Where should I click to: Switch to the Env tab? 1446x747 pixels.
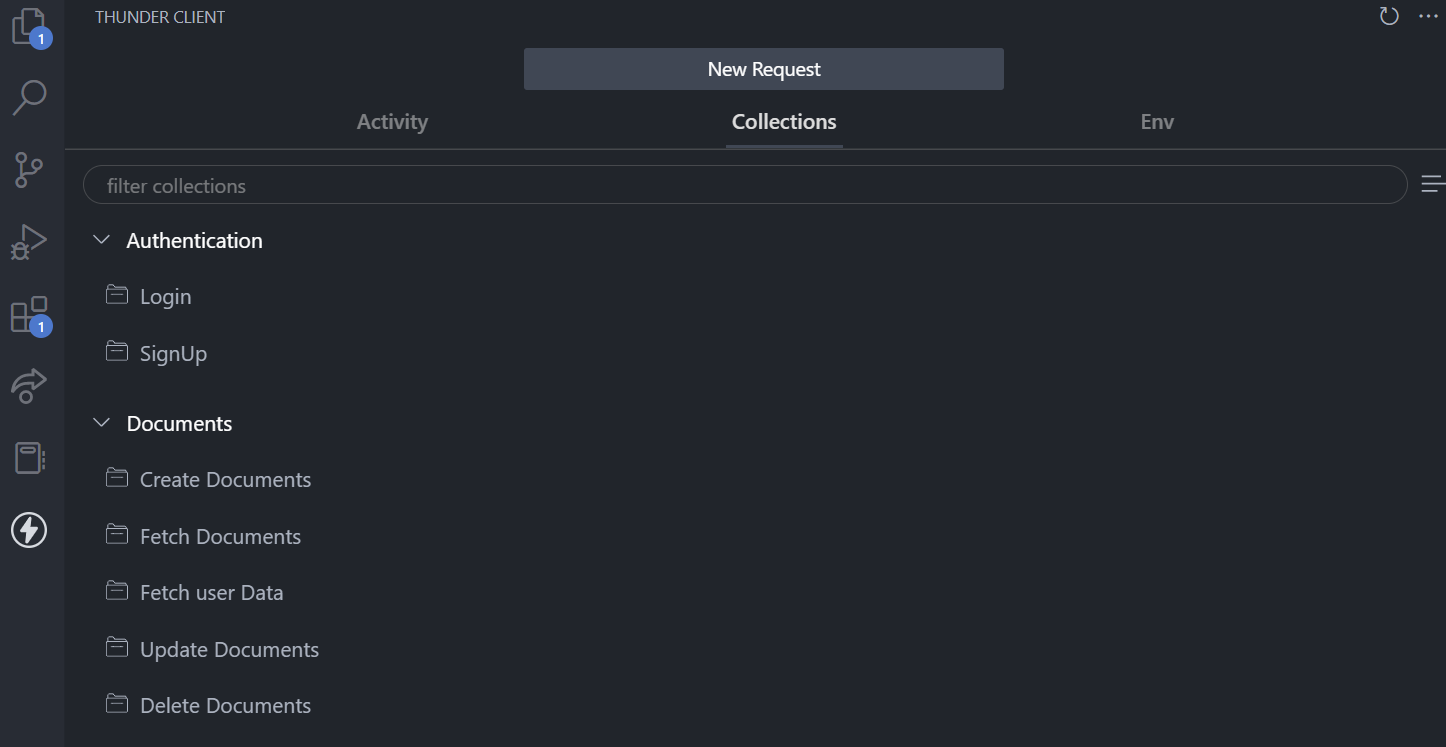tap(1157, 122)
